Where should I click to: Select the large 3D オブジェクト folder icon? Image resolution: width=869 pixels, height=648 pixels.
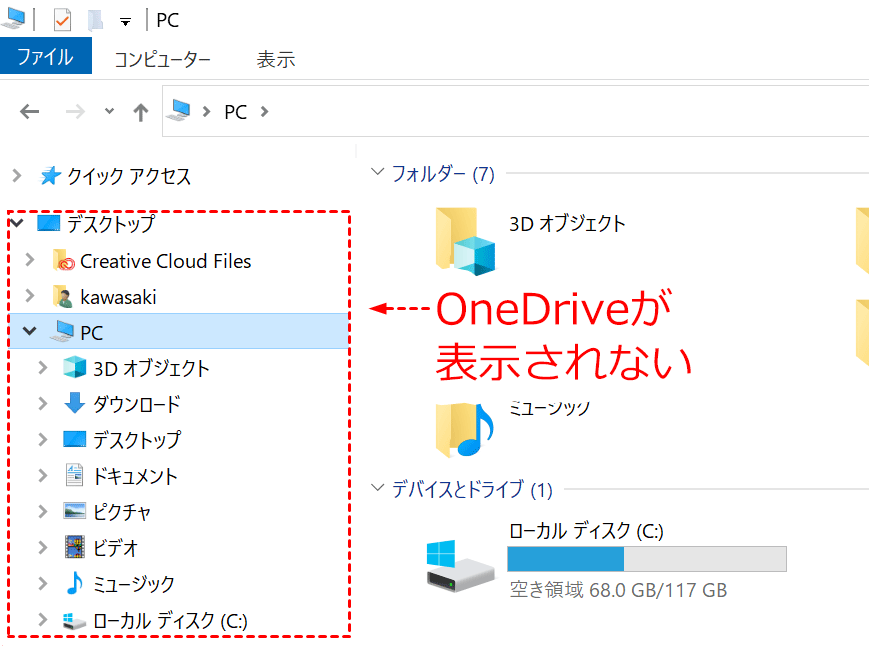465,241
